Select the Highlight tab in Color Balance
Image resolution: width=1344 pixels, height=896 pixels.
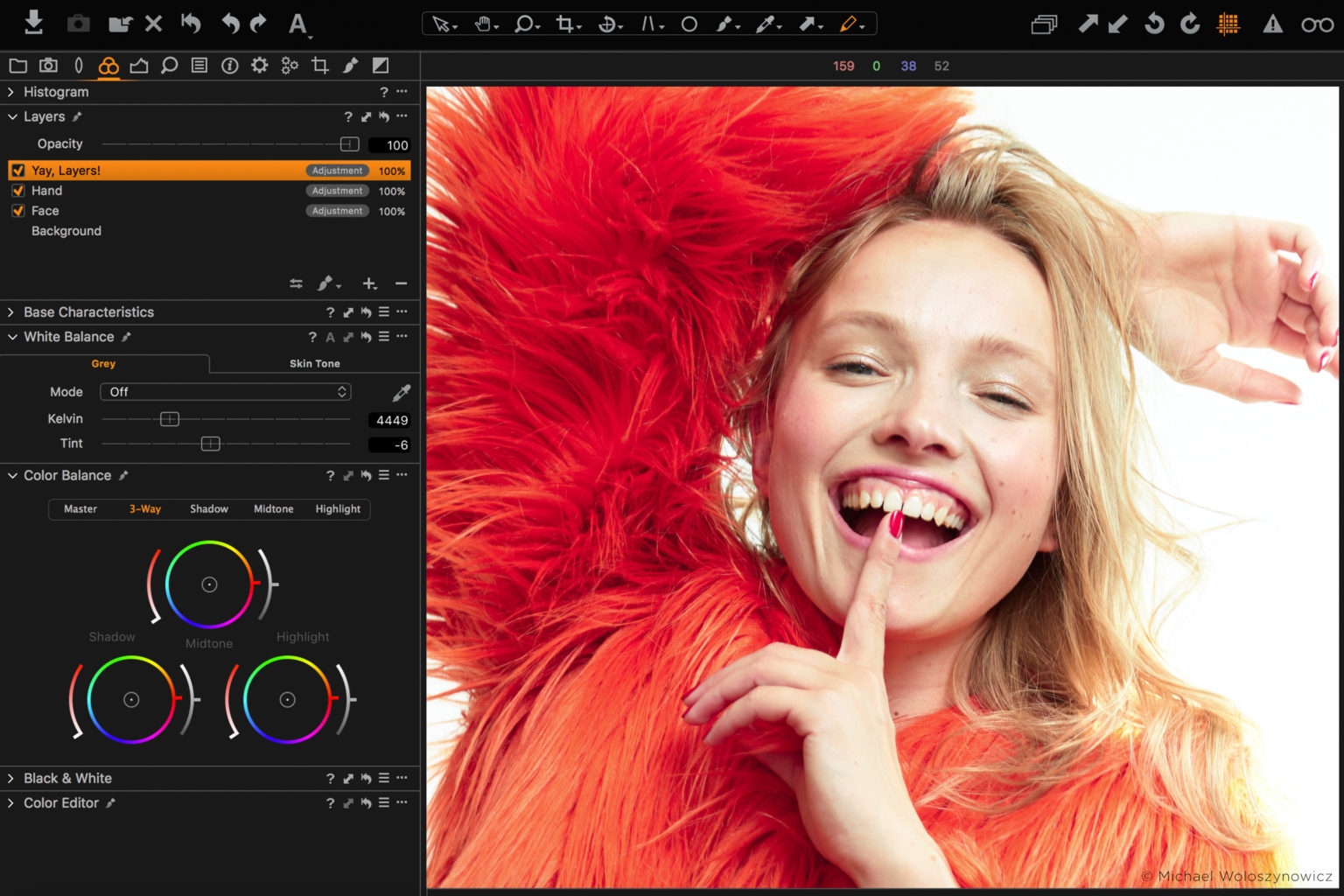pyautogui.click(x=338, y=508)
